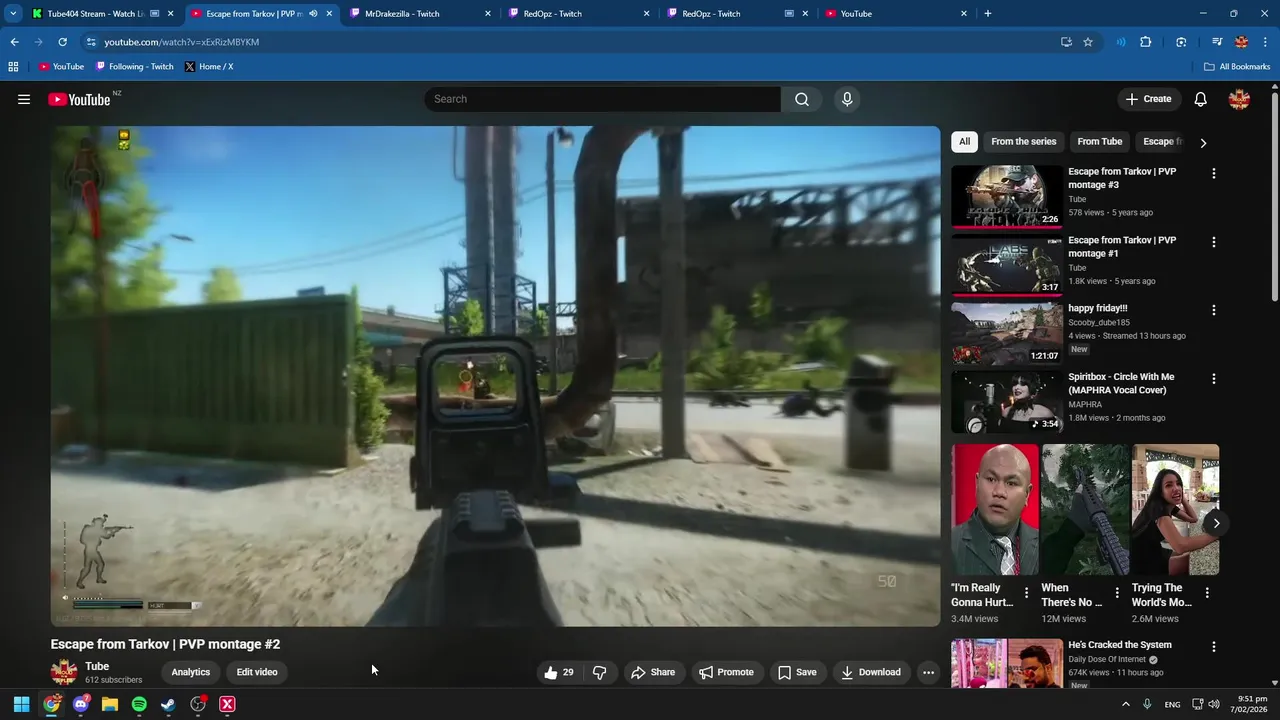Open the Chrome apps grid icon

(13, 67)
